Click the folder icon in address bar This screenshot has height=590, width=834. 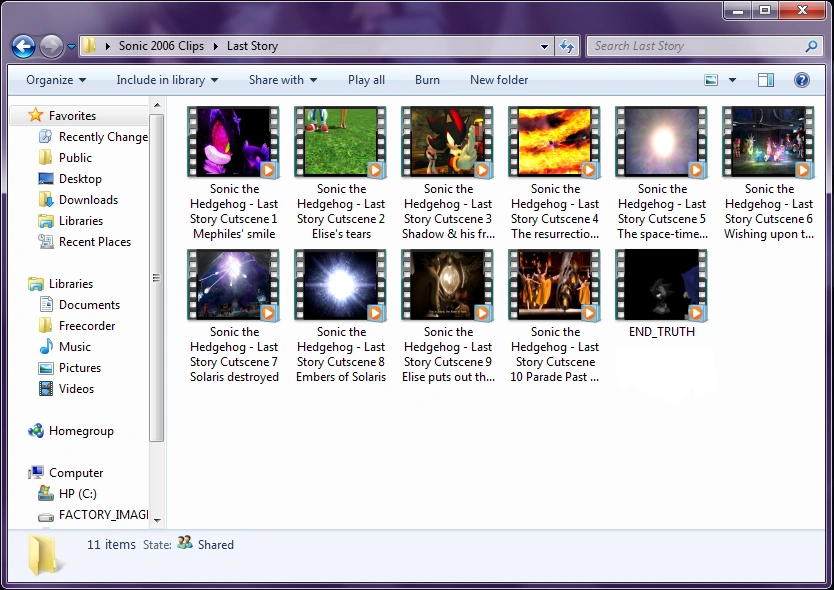89,46
